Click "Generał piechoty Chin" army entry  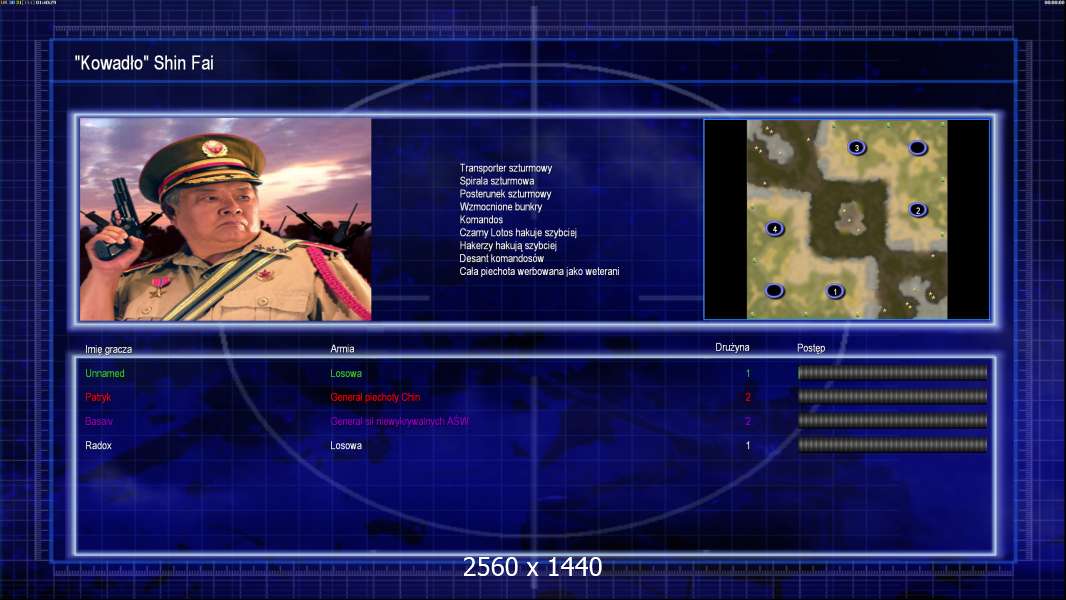375,397
